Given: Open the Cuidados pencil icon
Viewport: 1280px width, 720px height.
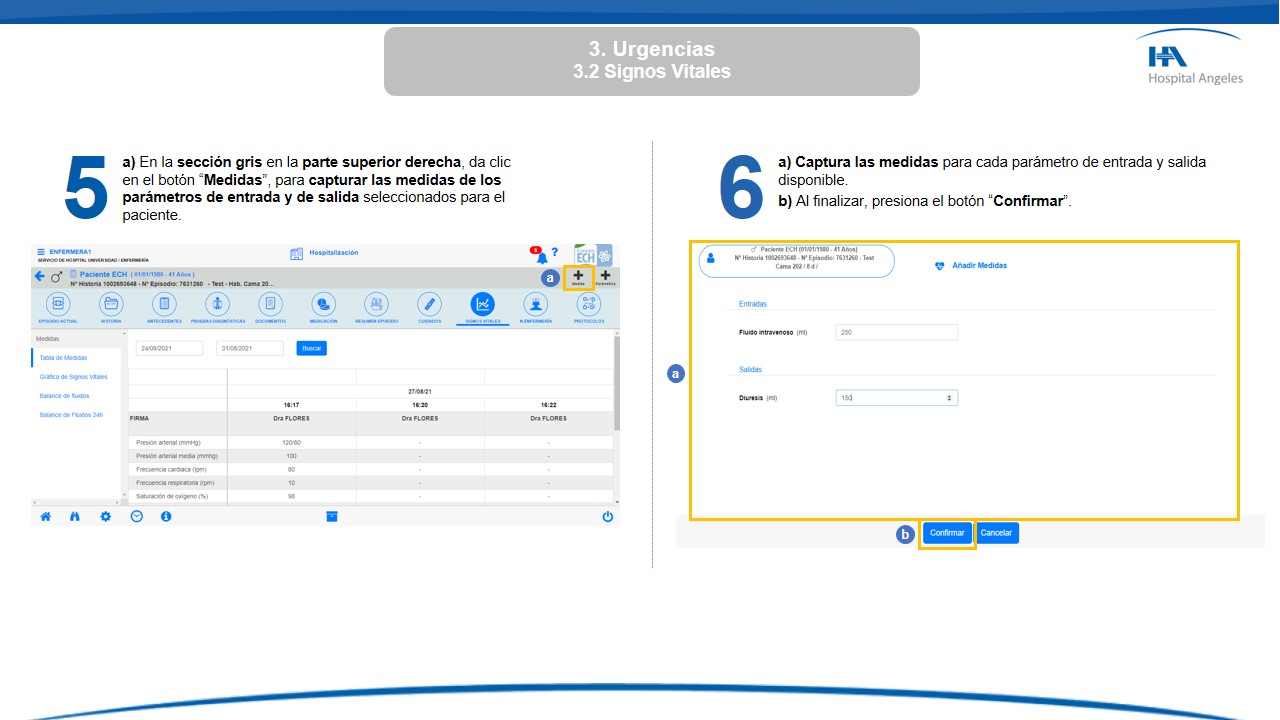Looking at the screenshot, I should tap(429, 304).
